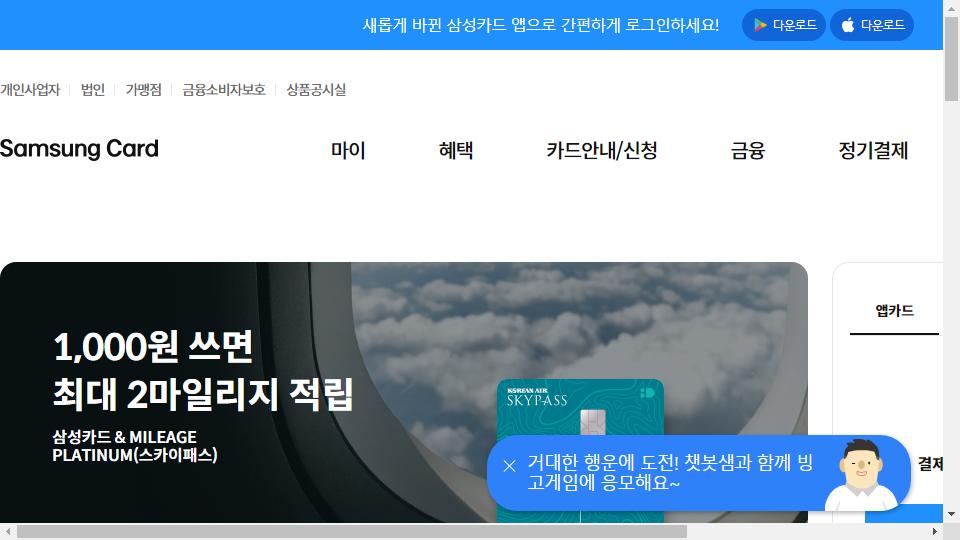The width and height of the screenshot is (960, 540).
Task: Open chatbot bingo game message
Action: (670, 472)
